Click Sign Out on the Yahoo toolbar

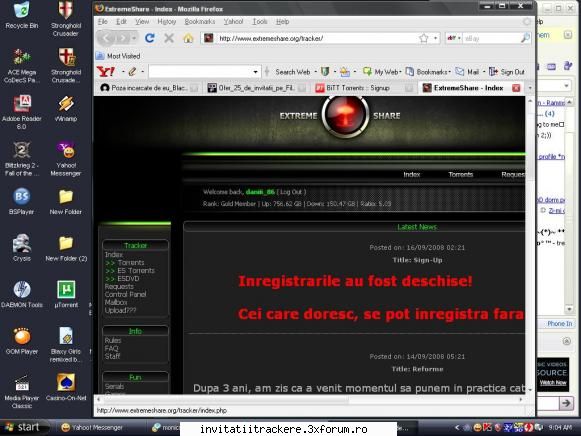click(507, 72)
